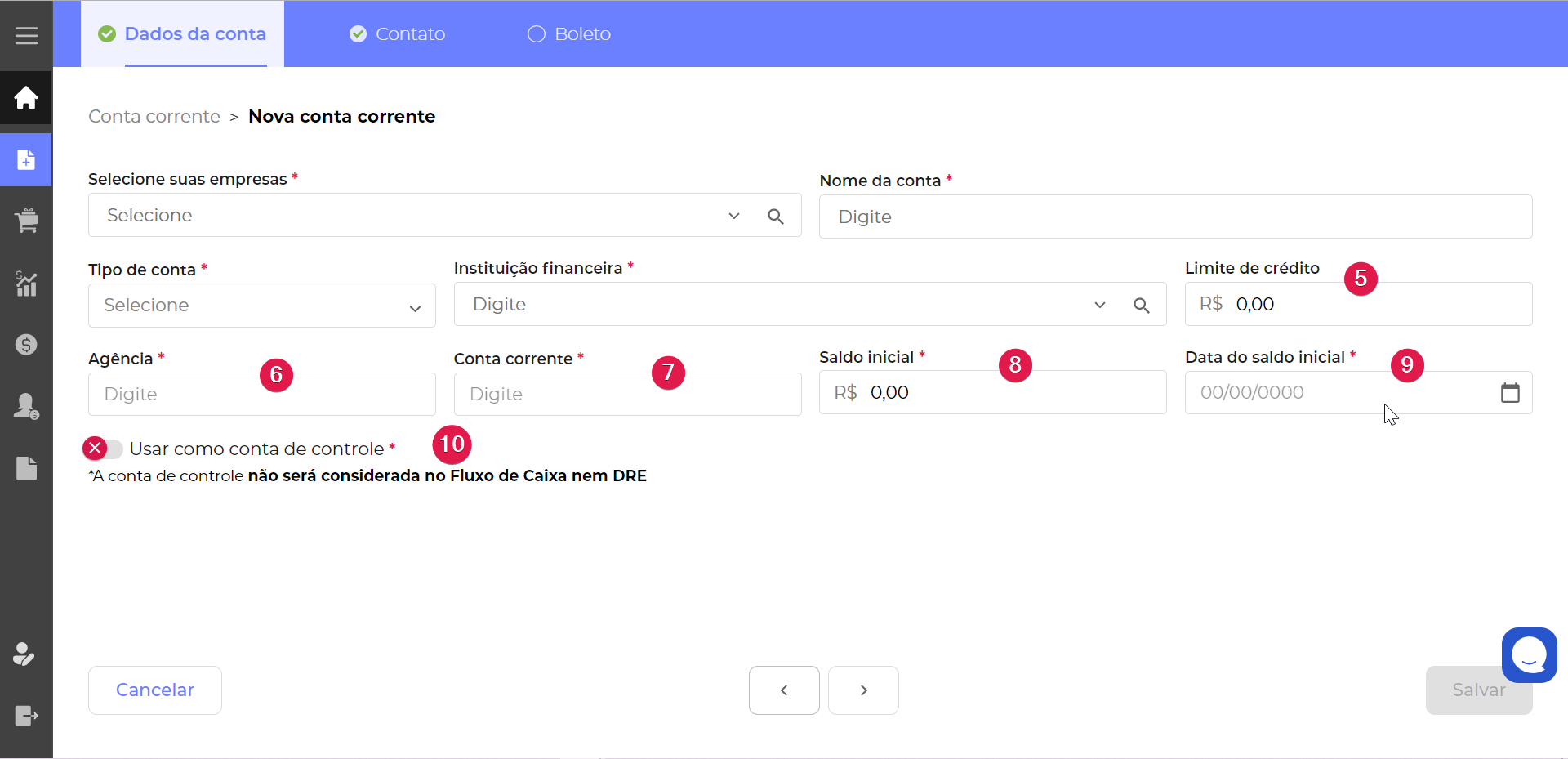Viewport: 1568px width, 759px height.
Task: Click the Cancelar button
Action: pyautogui.click(x=155, y=690)
